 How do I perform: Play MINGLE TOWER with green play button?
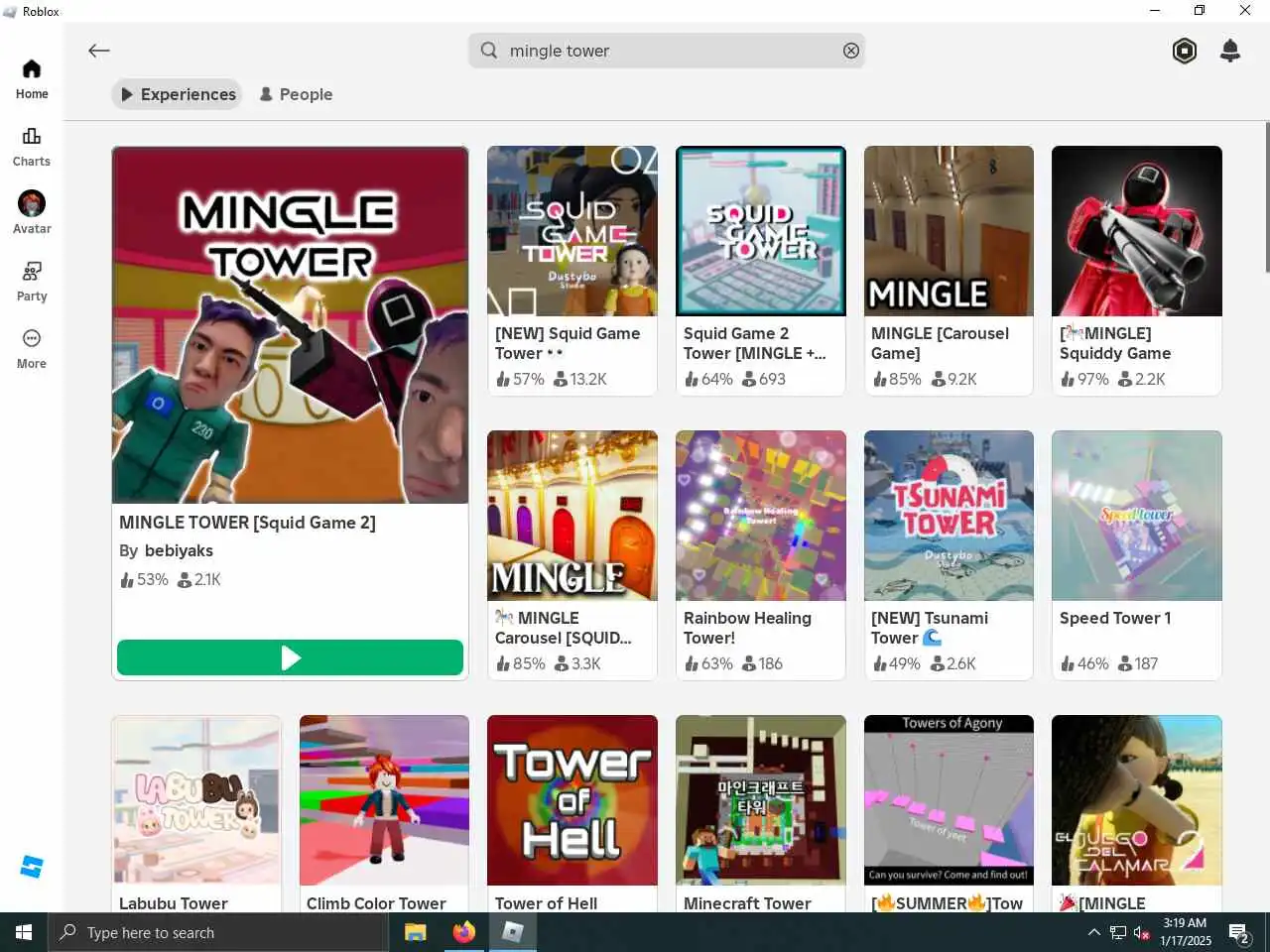click(x=290, y=657)
